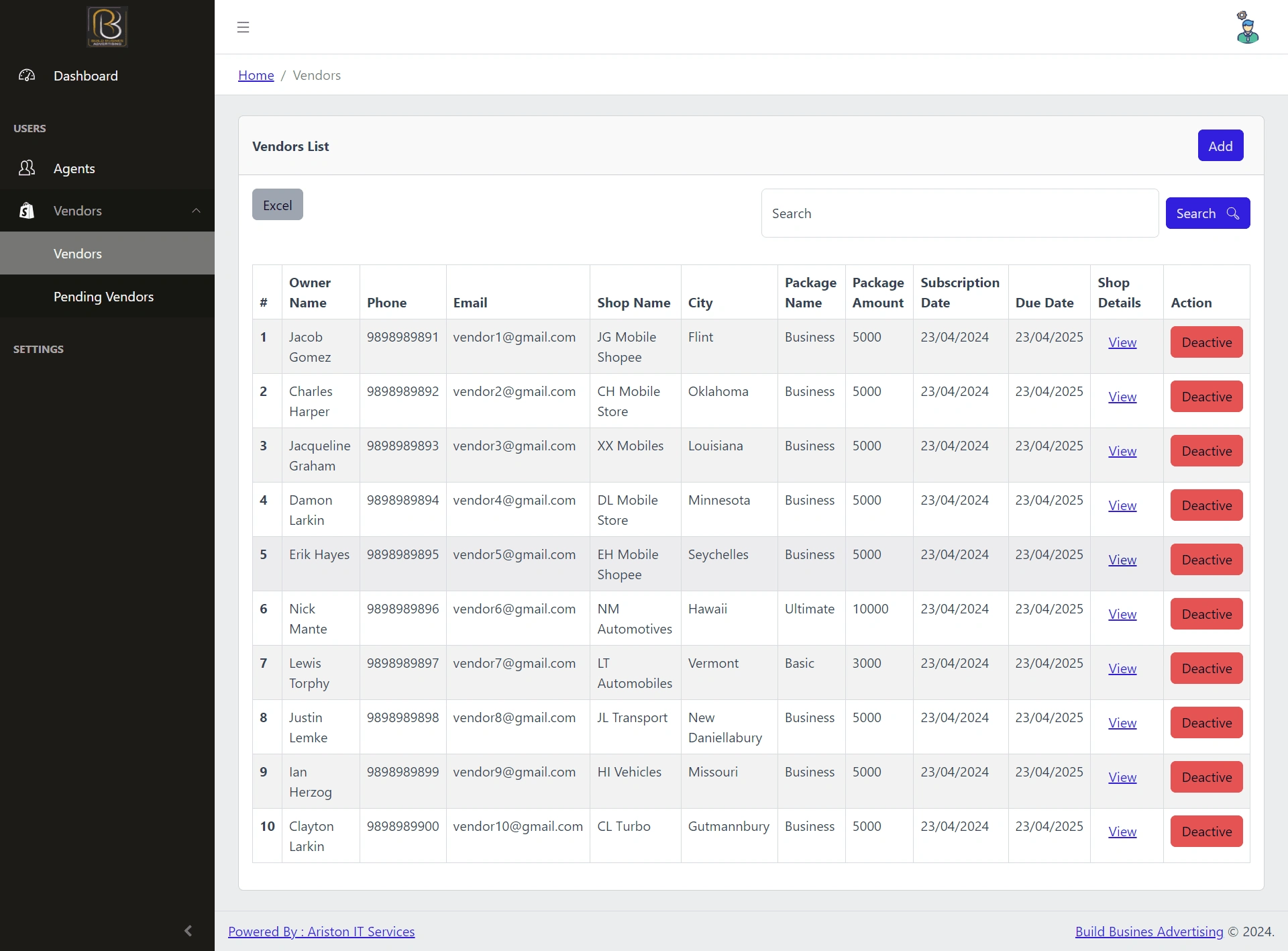Viewport: 1288px width, 951px height.
Task: Click into the Search input field
Action: tap(959, 213)
